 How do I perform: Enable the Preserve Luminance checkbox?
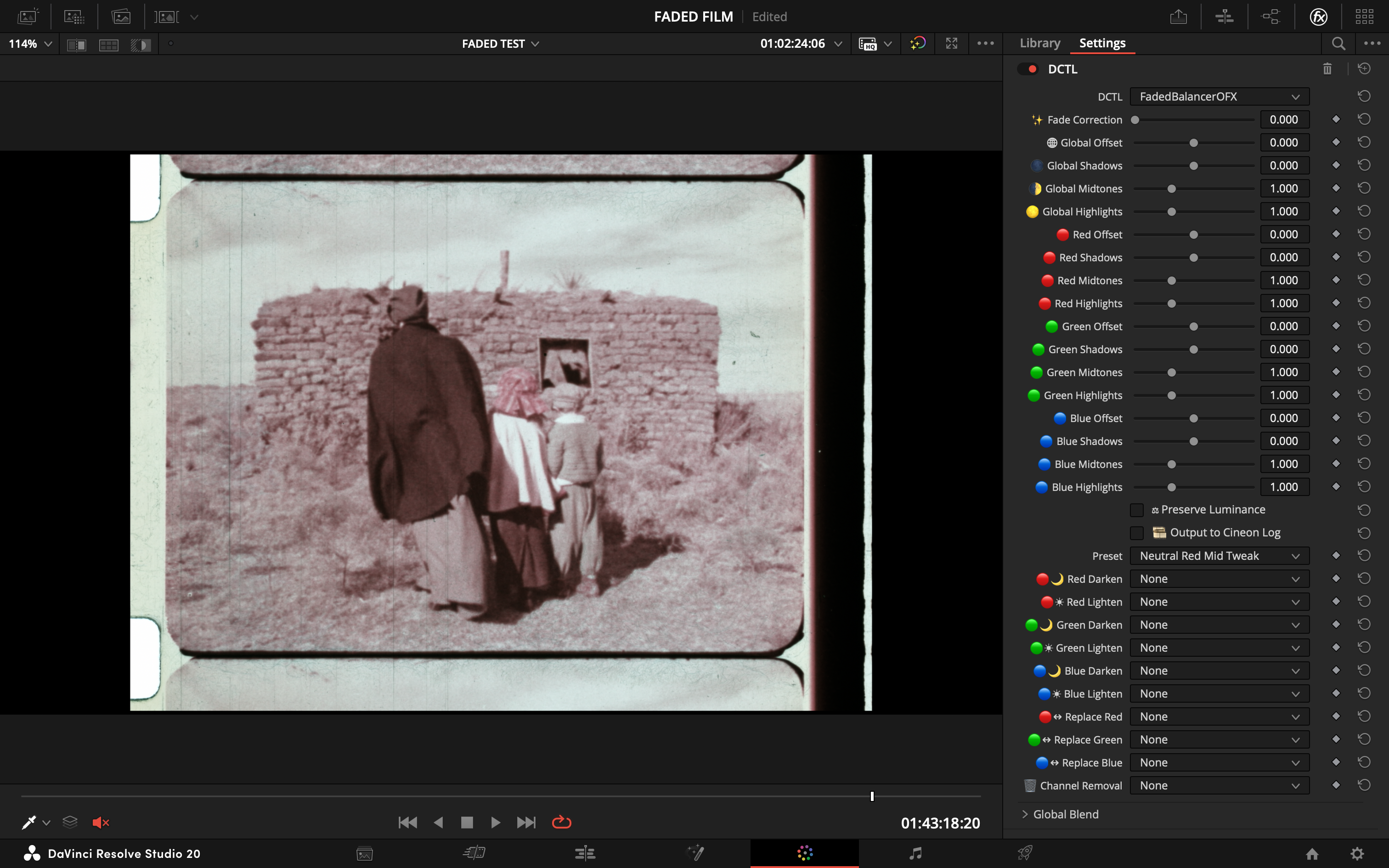click(1136, 510)
